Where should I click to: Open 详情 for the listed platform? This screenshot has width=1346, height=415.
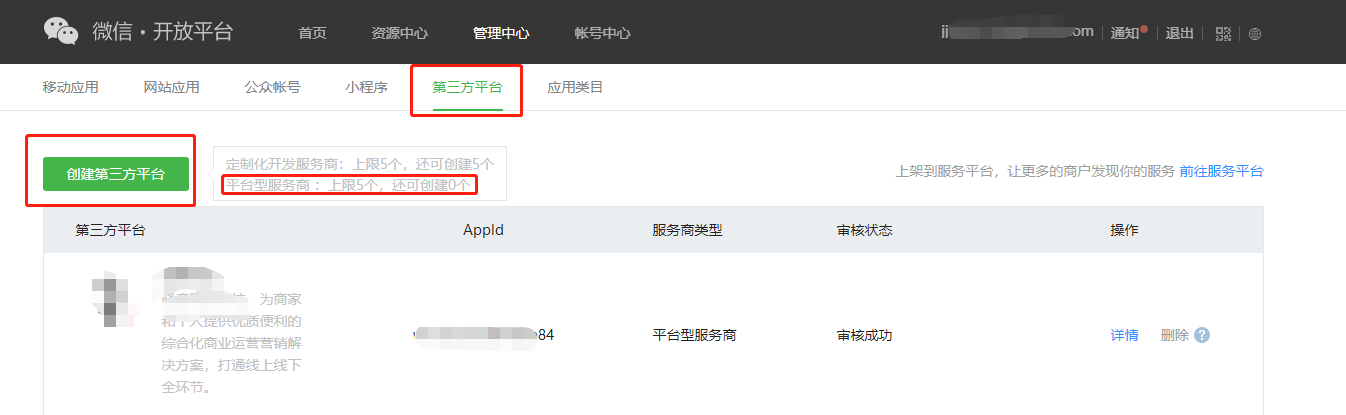[x=1124, y=335]
